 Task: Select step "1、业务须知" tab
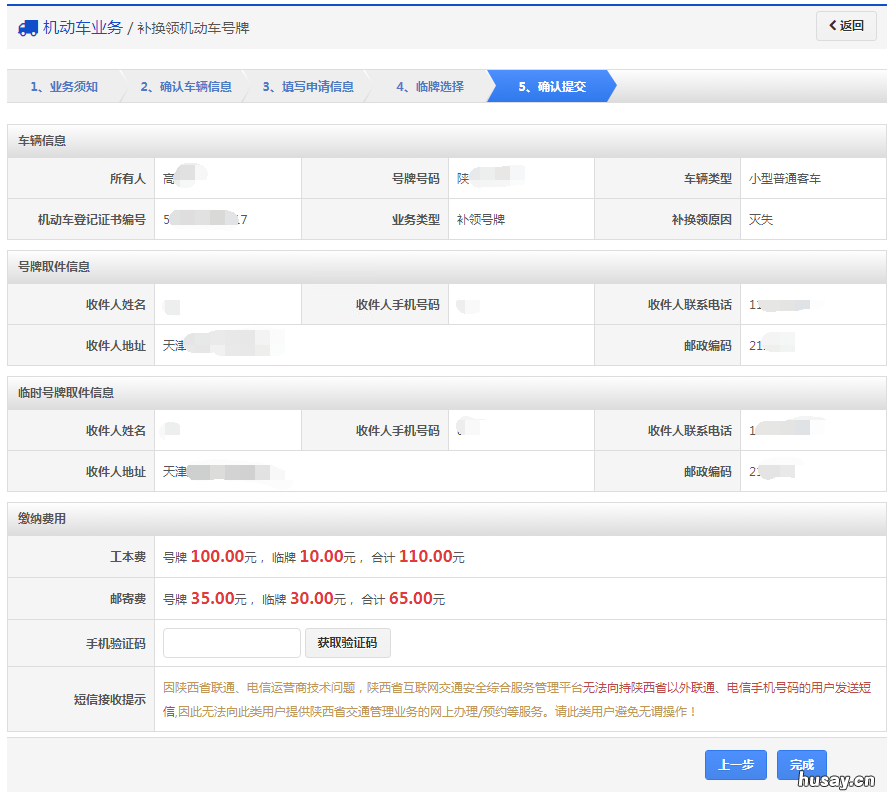pos(66,87)
